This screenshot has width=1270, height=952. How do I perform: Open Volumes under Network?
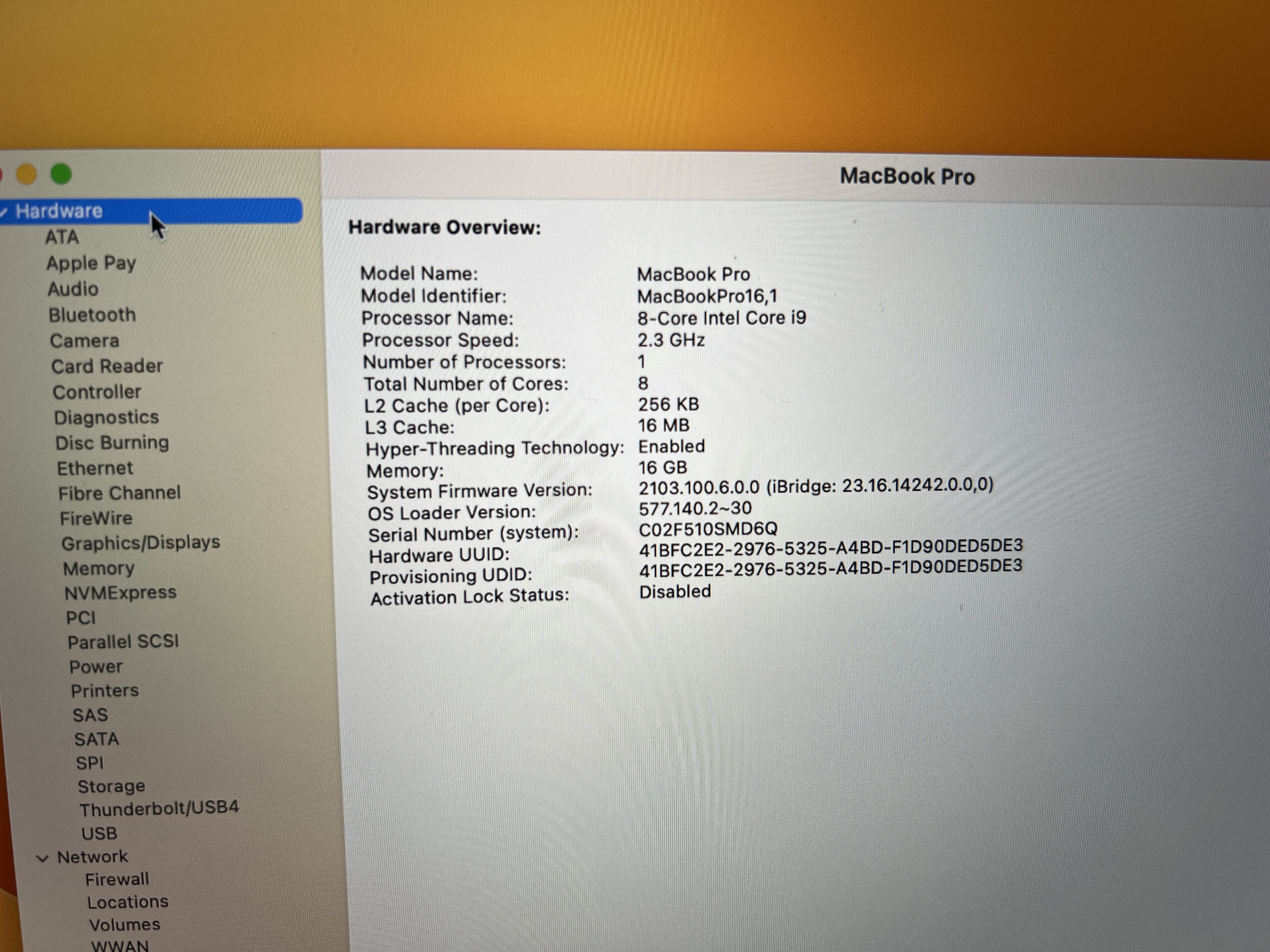[x=125, y=925]
